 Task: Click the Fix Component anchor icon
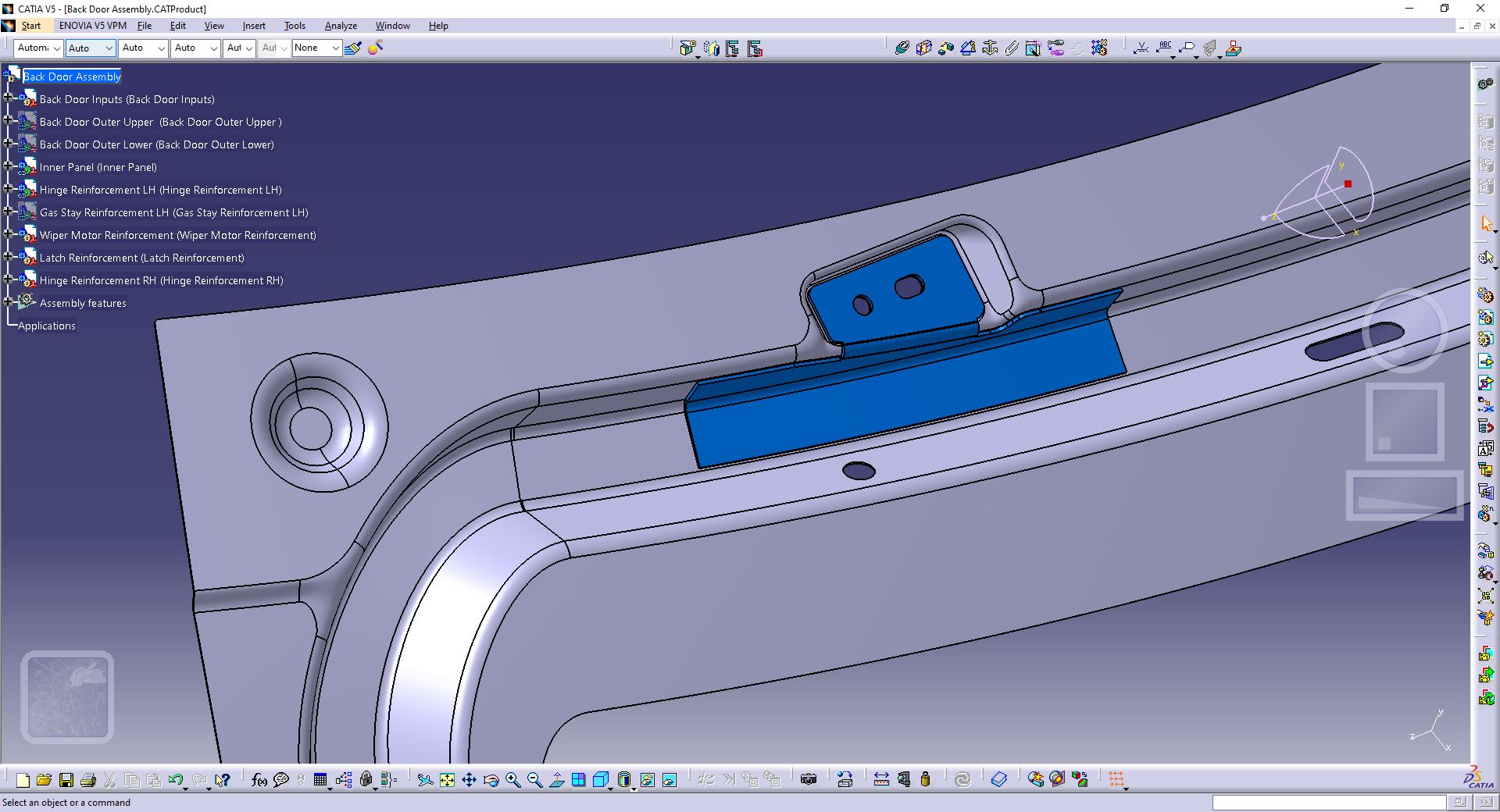point(990,48)
